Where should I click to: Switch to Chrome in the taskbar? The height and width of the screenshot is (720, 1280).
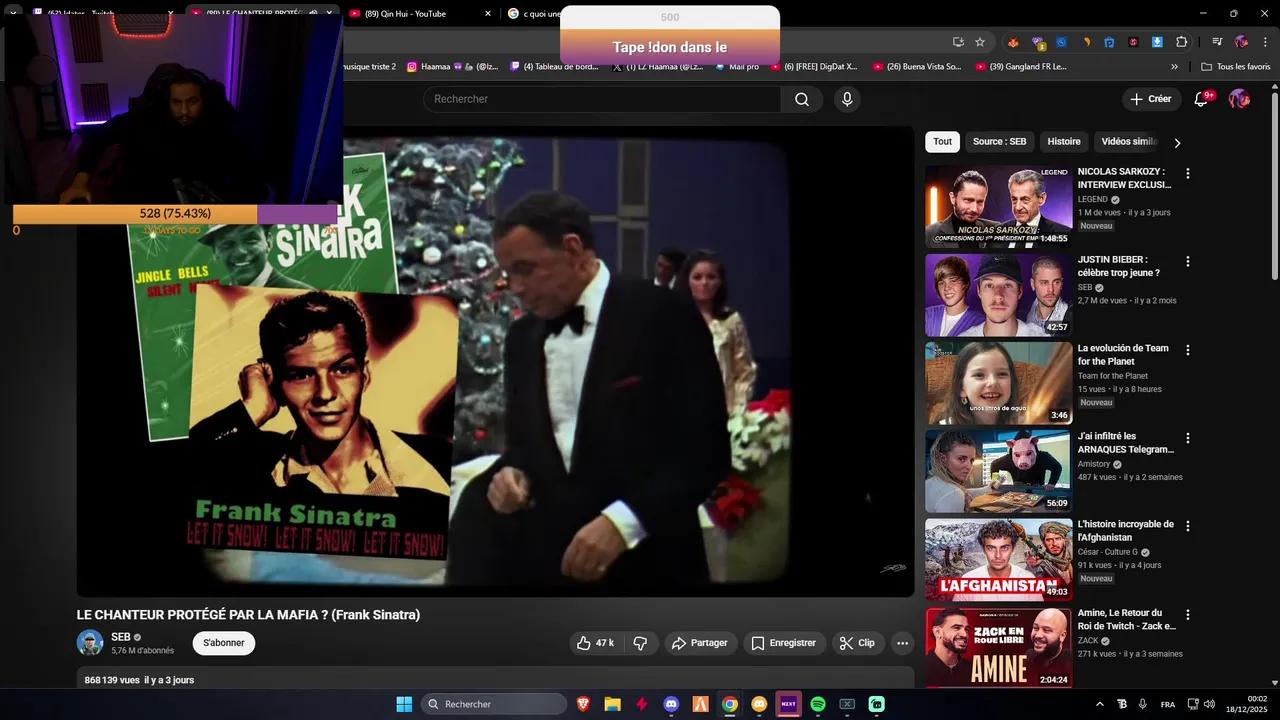coord(730,704)
